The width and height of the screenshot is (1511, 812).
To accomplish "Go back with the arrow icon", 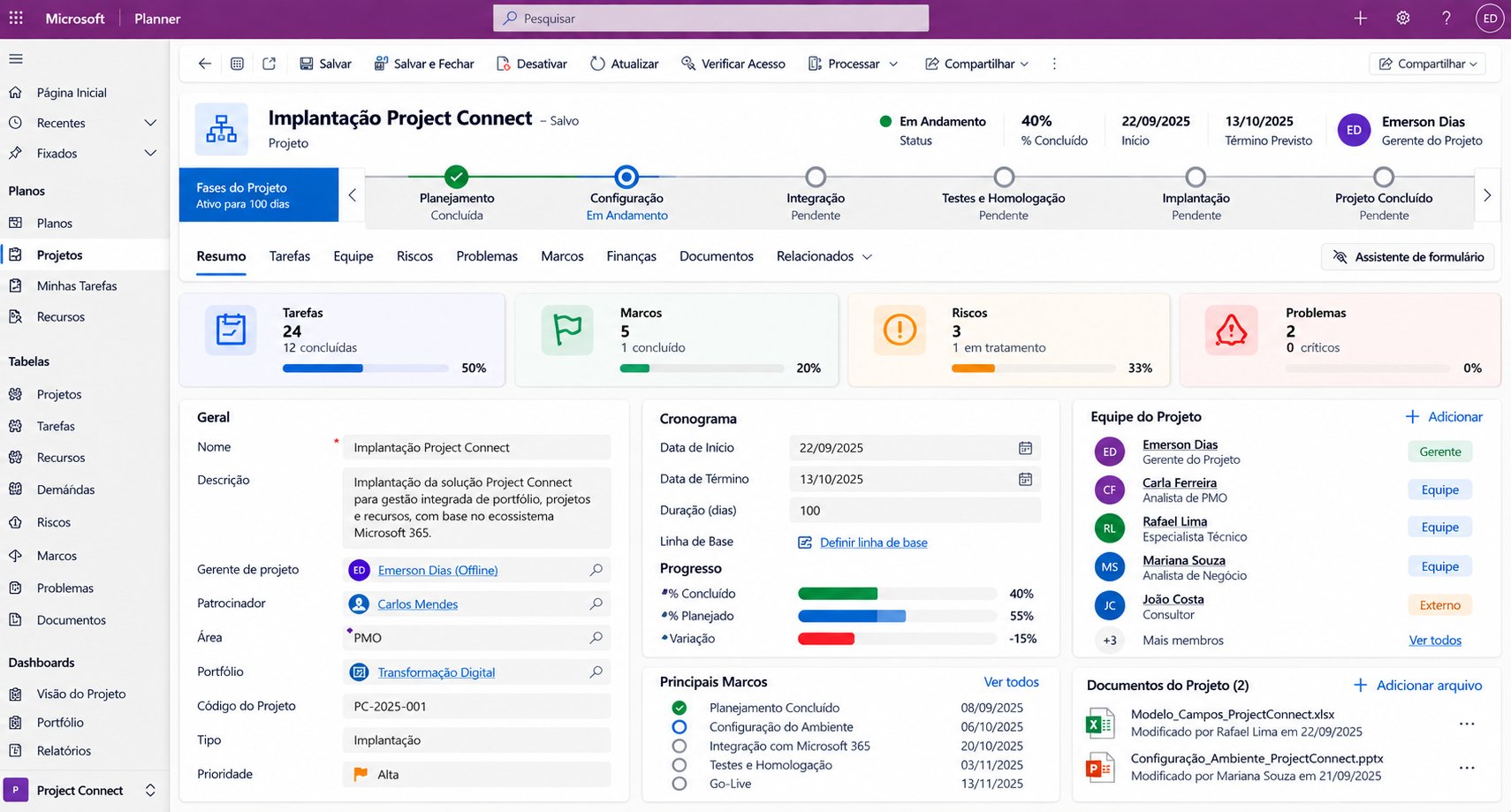I will pyautogui.click(x=205, y=64).
